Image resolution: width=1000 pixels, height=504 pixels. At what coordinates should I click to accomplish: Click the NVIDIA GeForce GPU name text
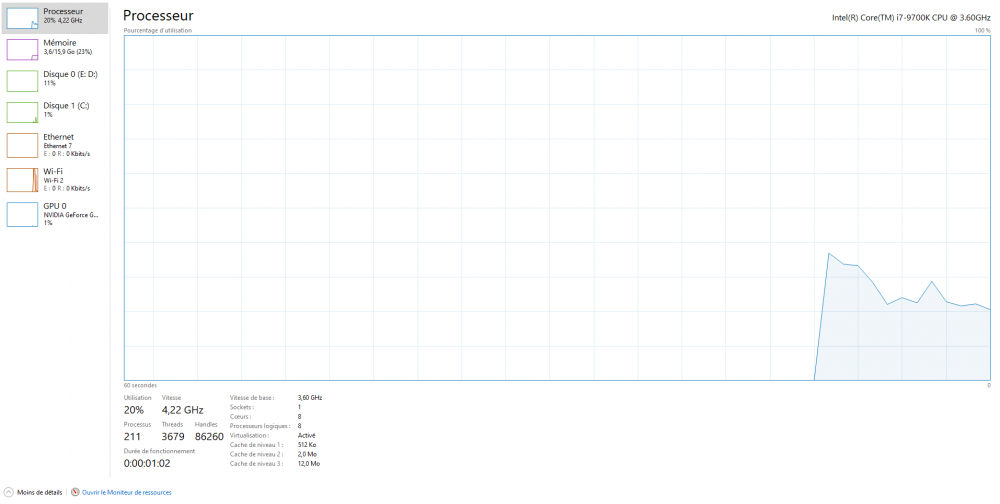point(71,215)
